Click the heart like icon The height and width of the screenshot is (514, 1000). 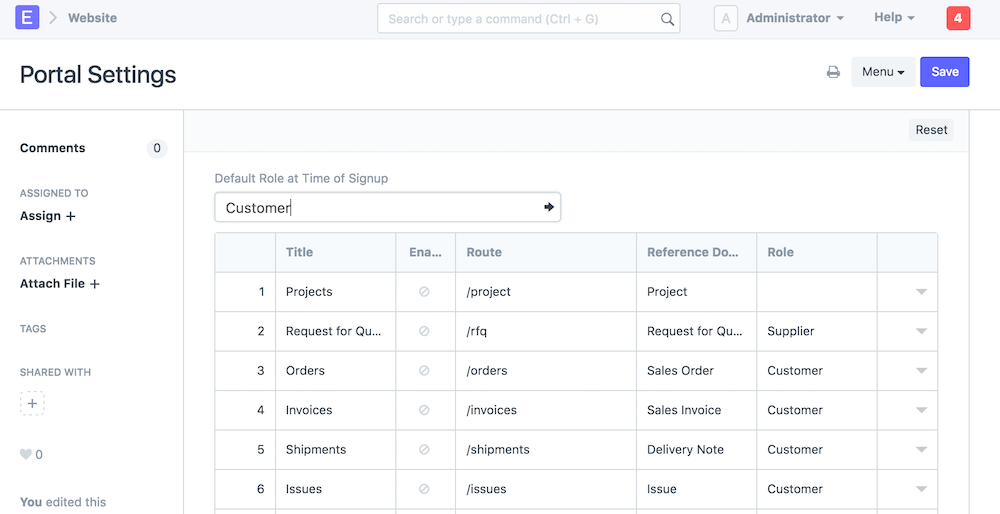coord(26,454)
